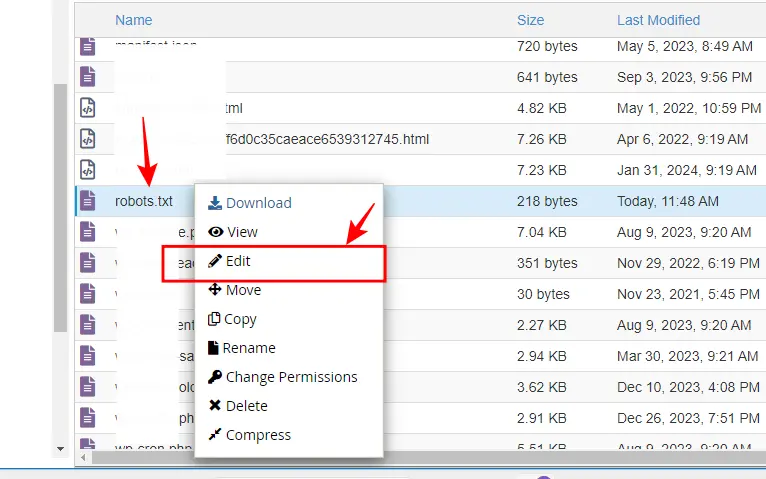766x479 pixels.
Task: Pick Move in the context menu
Action: click(x=234, y=290)
